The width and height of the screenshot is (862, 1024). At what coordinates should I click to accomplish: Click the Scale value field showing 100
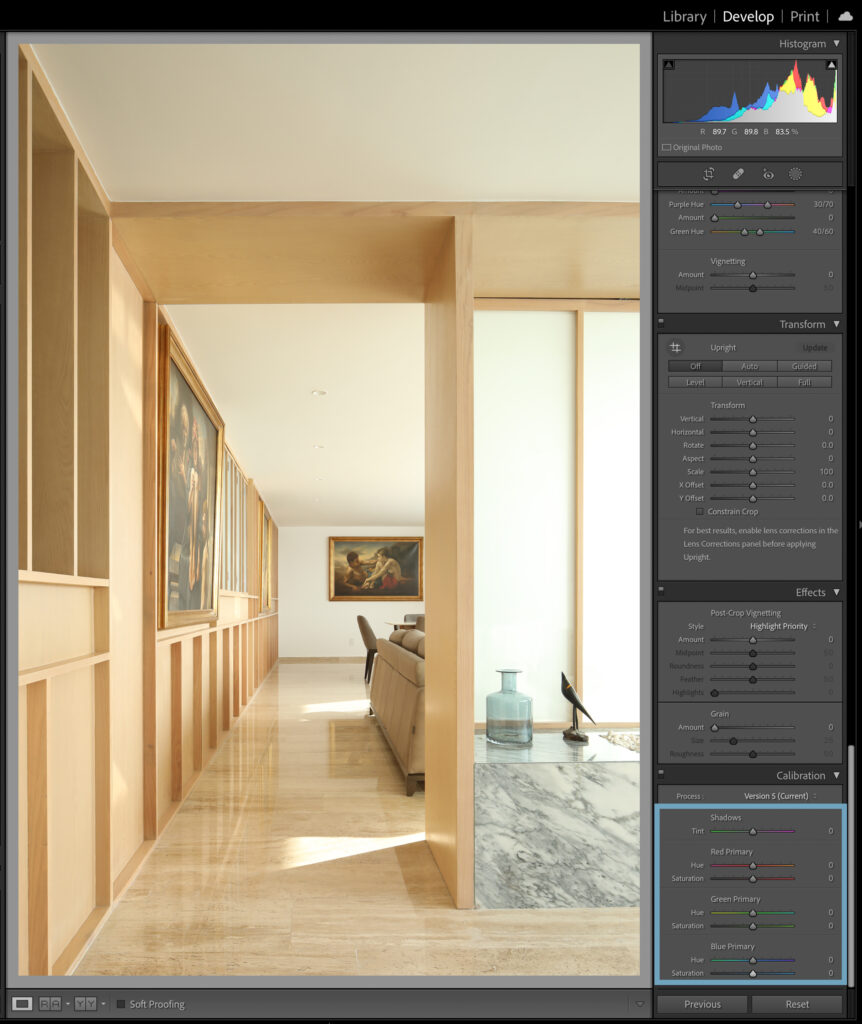point(826,472)
